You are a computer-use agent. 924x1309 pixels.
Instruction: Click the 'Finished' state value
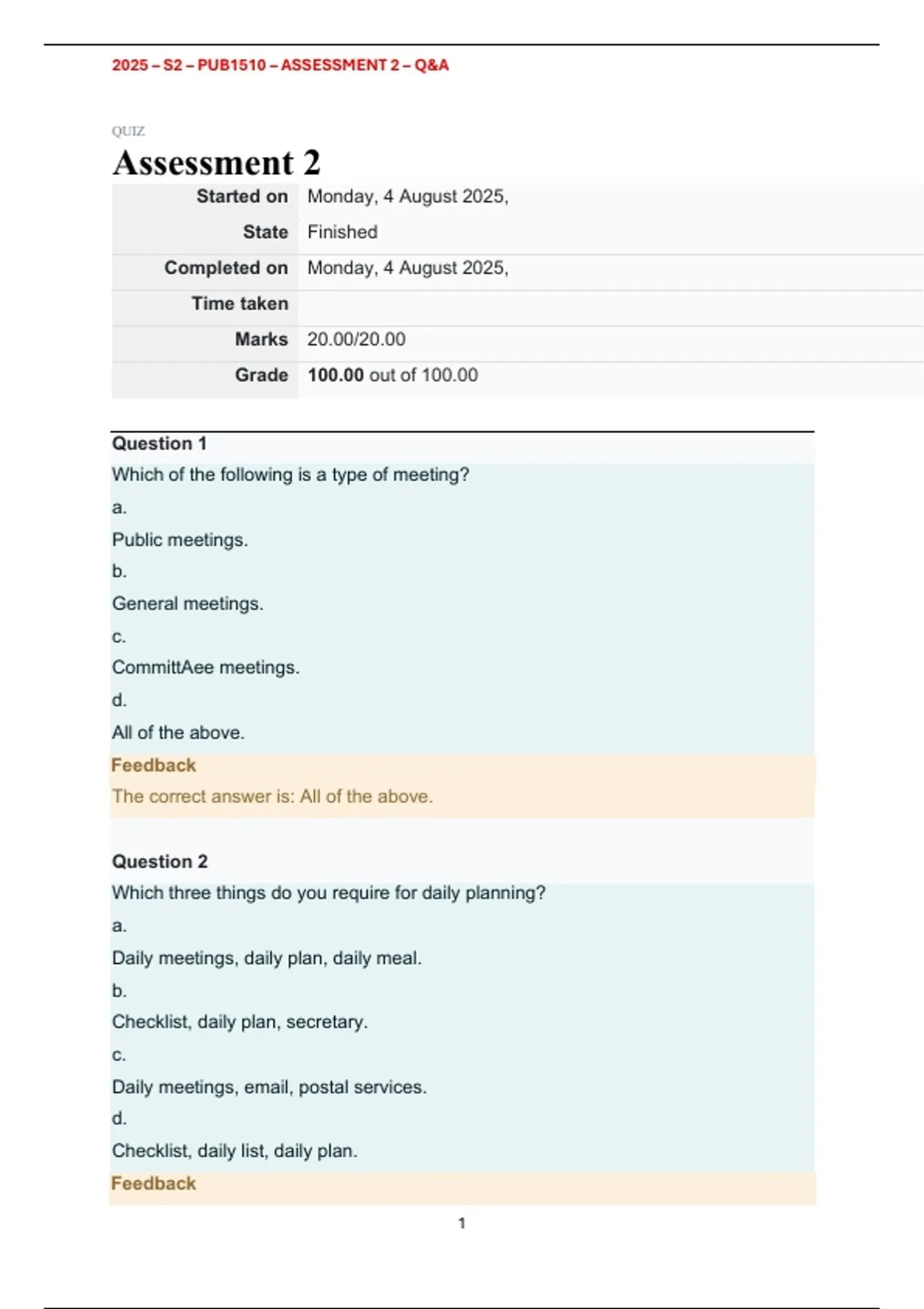pos(342,232)
